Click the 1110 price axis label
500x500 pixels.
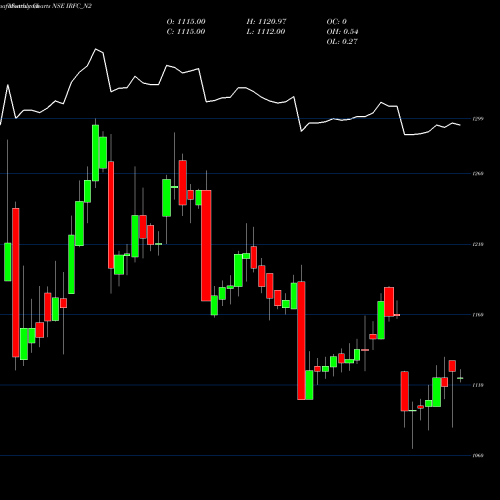pos(478,385)
